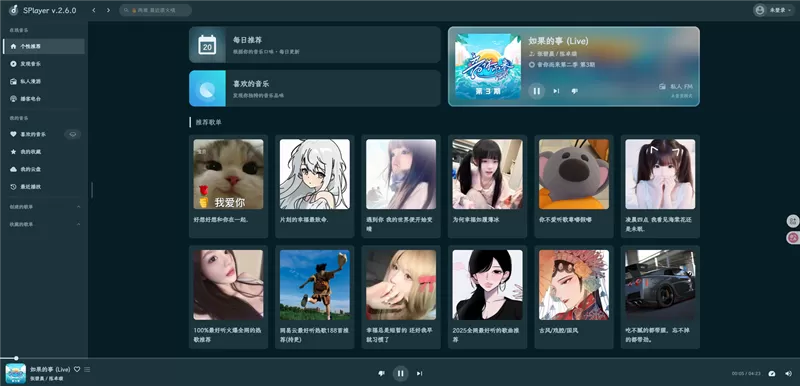The image size is (800, 386).
Task: Open playlist 为何幸福如履薄冰
Action: tap(487, 186)
